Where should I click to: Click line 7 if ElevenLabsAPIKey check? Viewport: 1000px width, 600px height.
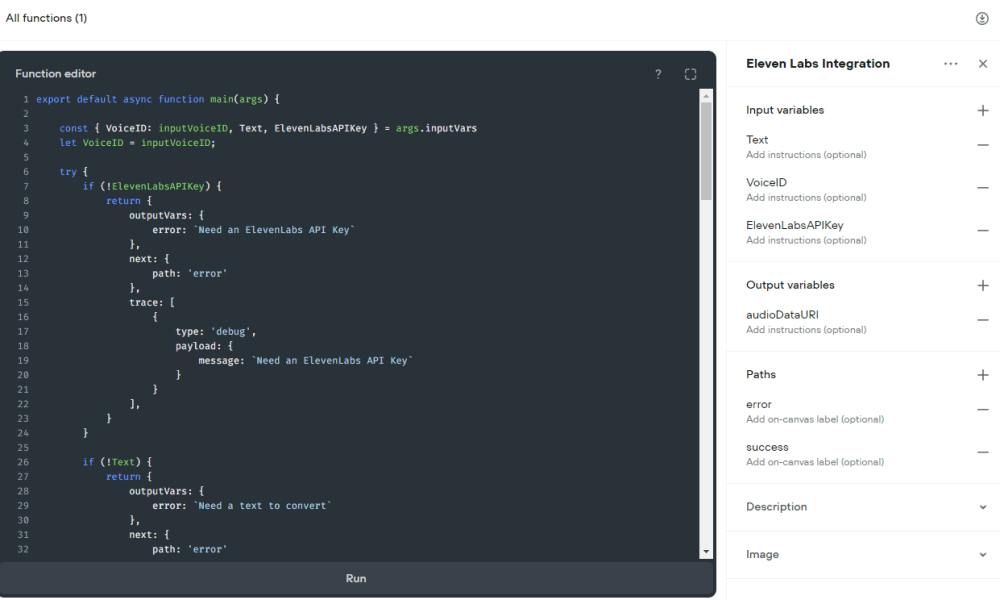point(152,186)
